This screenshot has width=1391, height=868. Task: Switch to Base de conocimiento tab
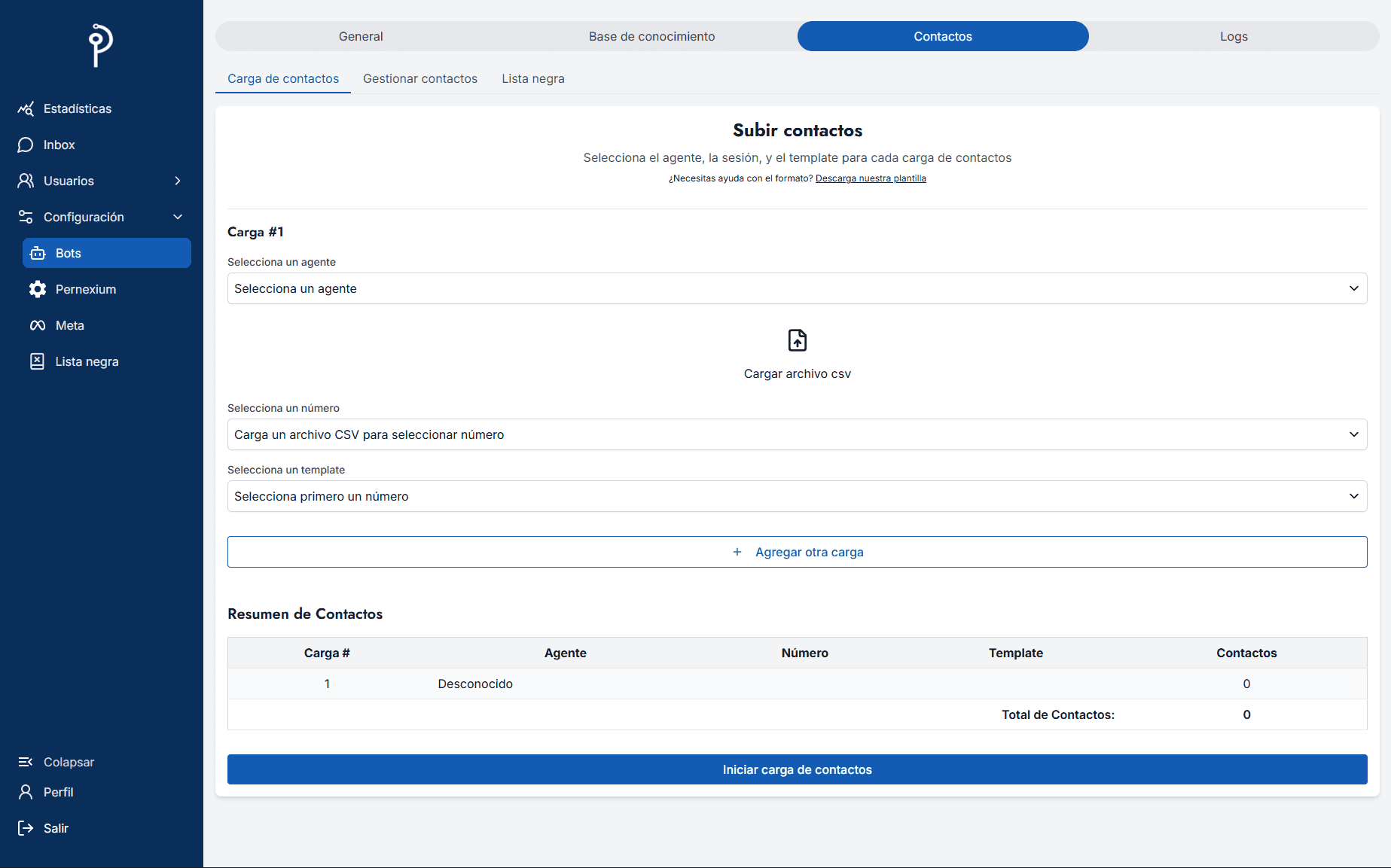(651, 36)
